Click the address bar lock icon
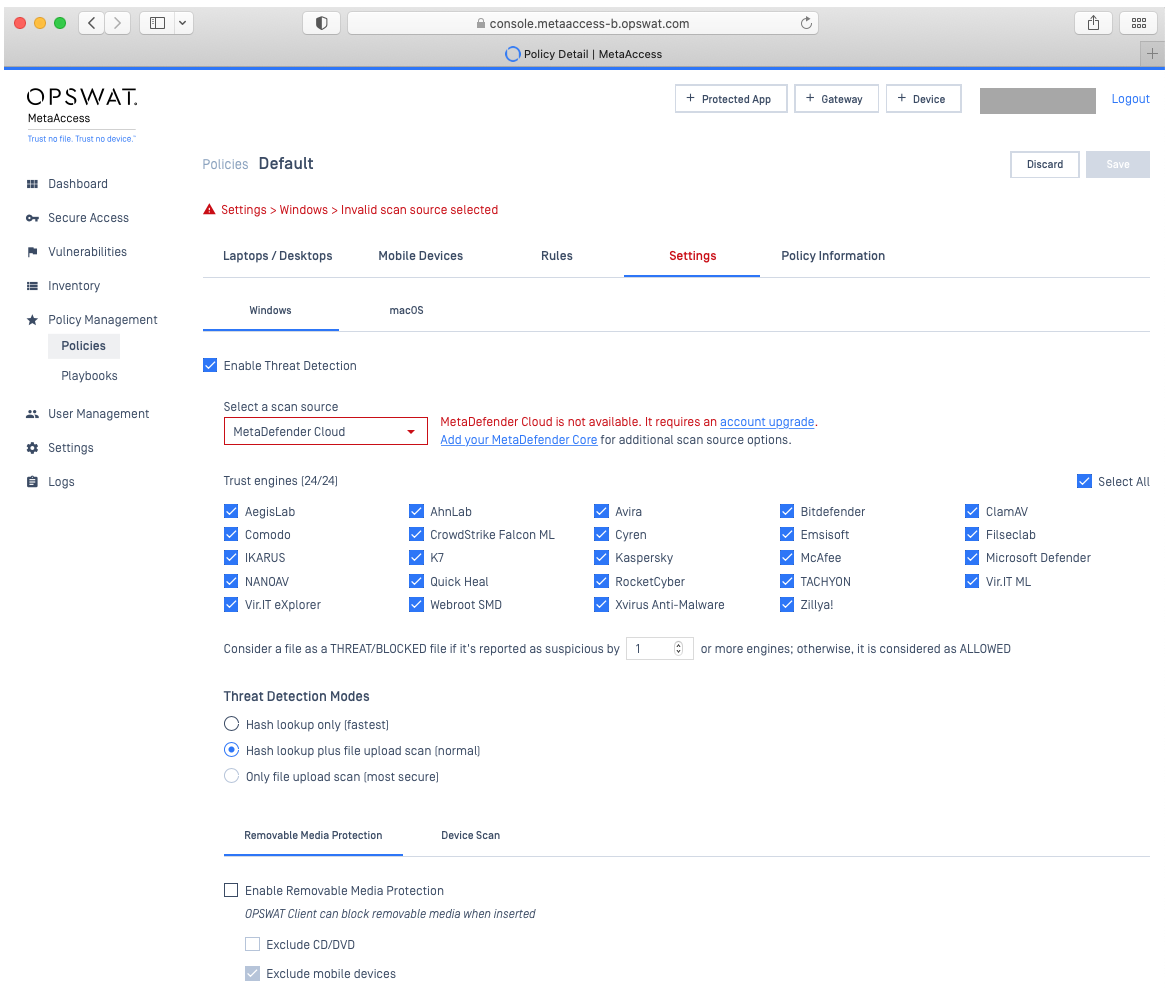1171x991 pixels. [x=481, y=24]
